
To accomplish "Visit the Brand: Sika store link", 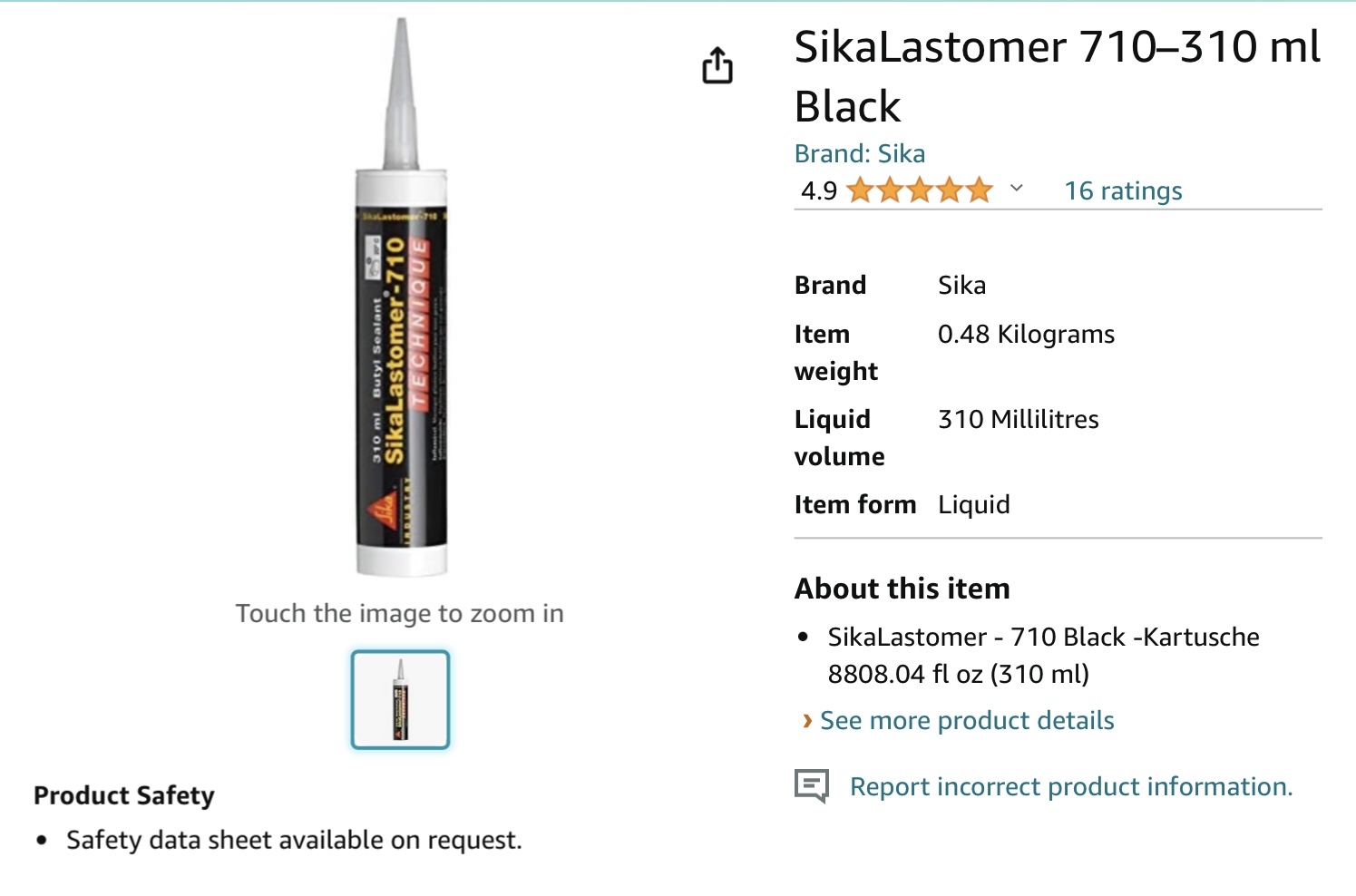I will pyautogui.click(x=860, y=153).
